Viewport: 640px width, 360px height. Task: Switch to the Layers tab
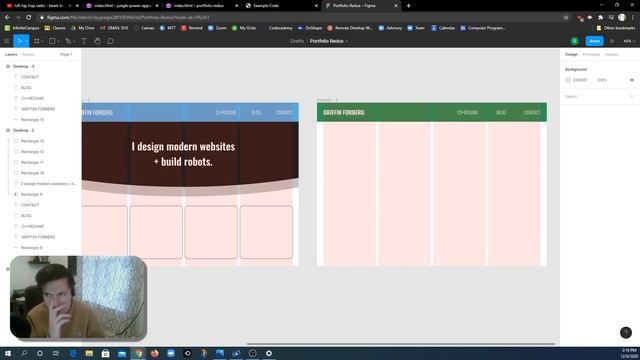tap(11, 54)
